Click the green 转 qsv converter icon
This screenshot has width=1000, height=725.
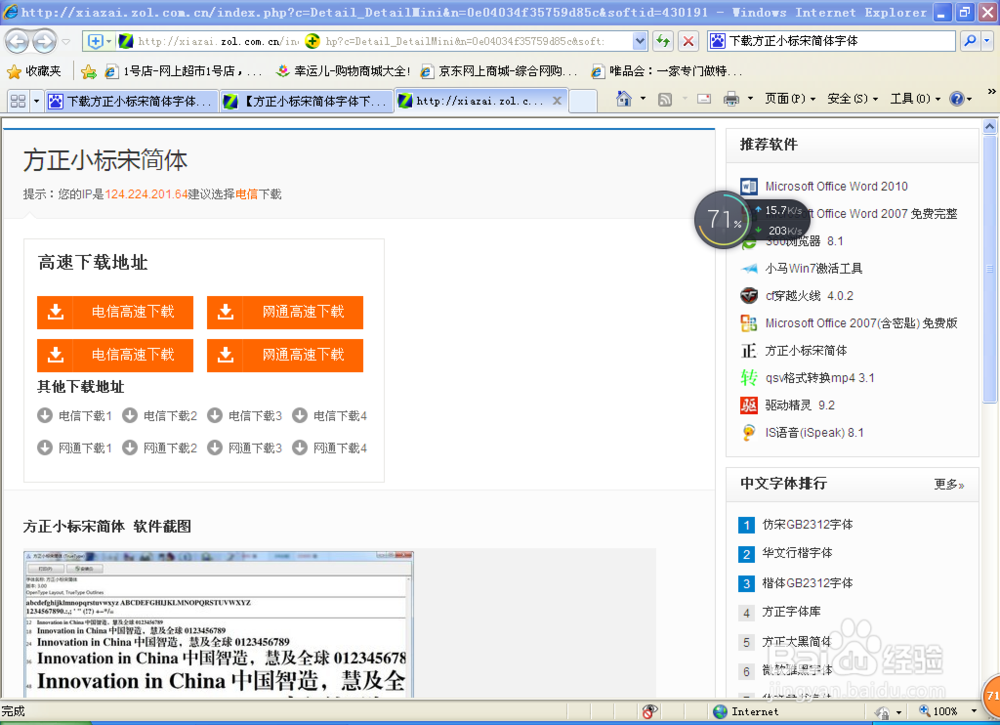click(x=749, y=378)
